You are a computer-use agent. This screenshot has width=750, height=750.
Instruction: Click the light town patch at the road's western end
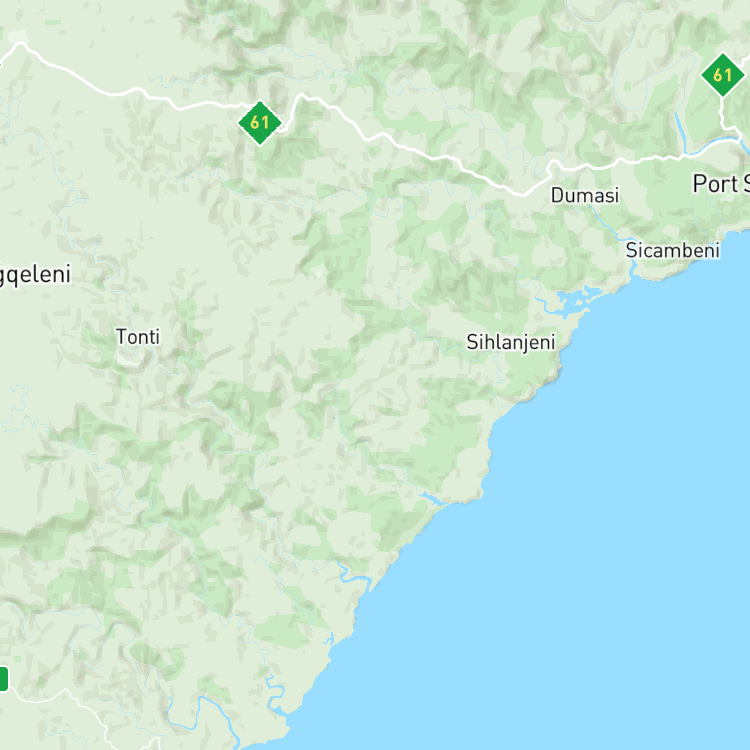18,37
